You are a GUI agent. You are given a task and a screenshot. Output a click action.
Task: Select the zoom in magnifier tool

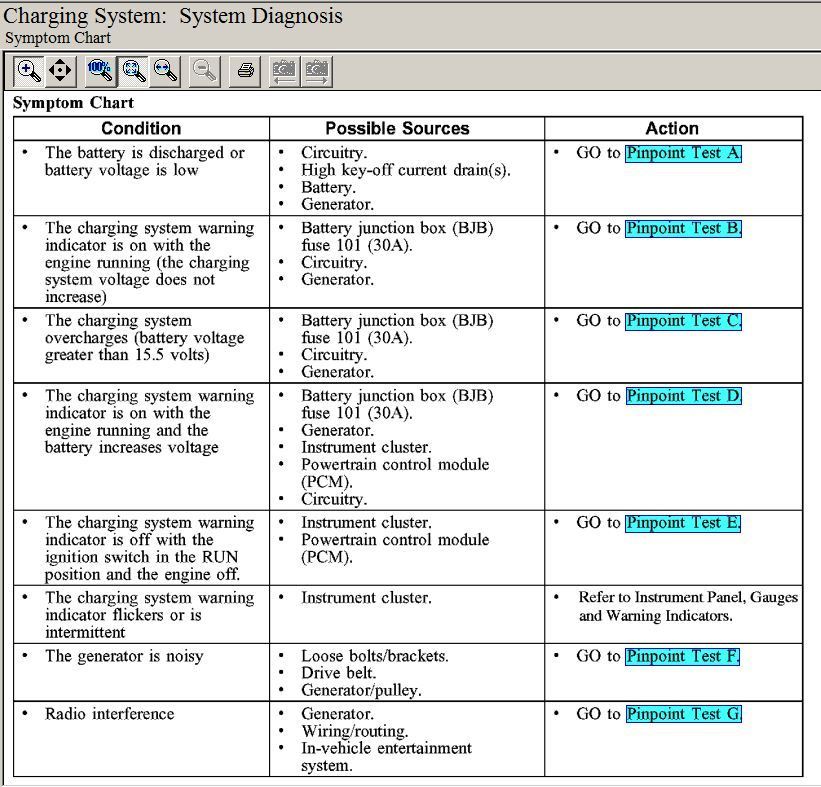pos(29,71)
